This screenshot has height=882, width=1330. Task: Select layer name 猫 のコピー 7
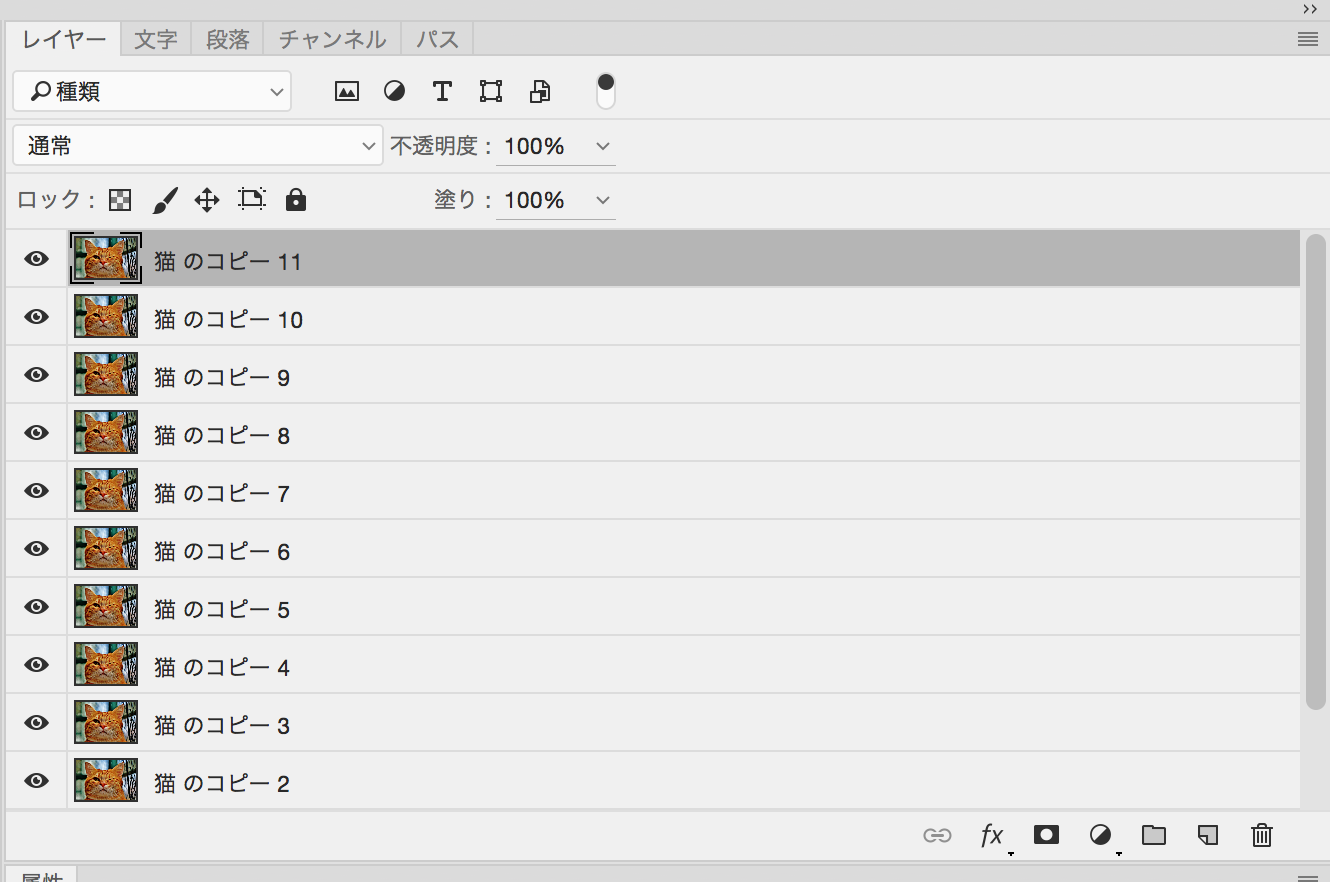222,493
